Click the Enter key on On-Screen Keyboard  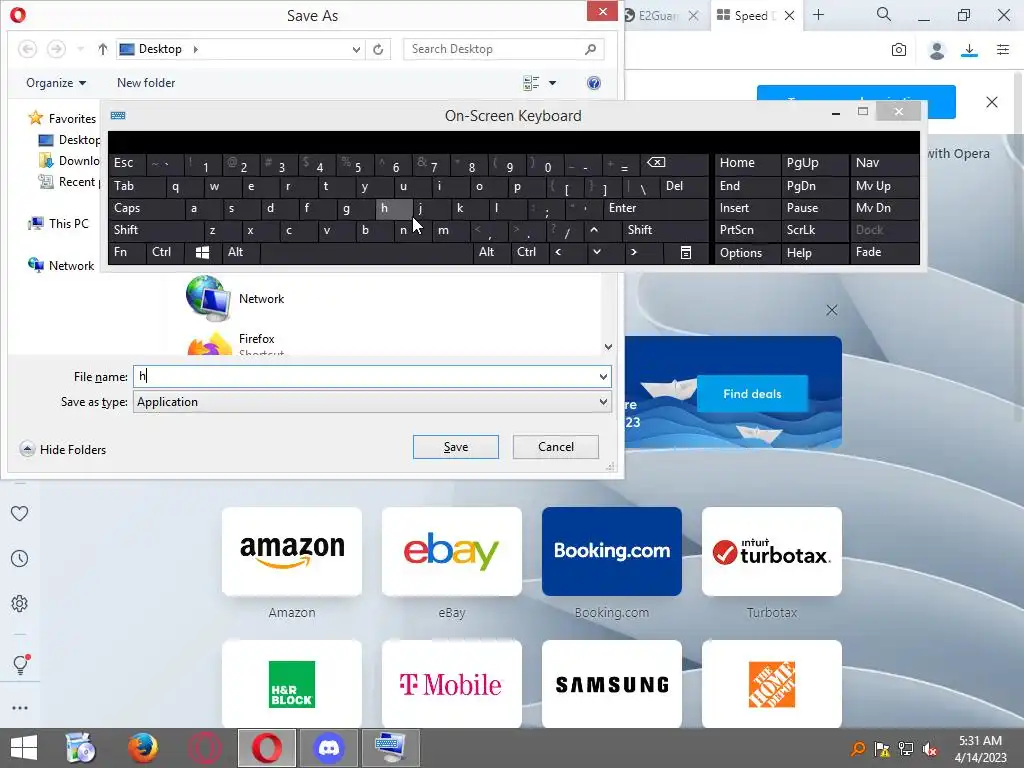[656, 208]
